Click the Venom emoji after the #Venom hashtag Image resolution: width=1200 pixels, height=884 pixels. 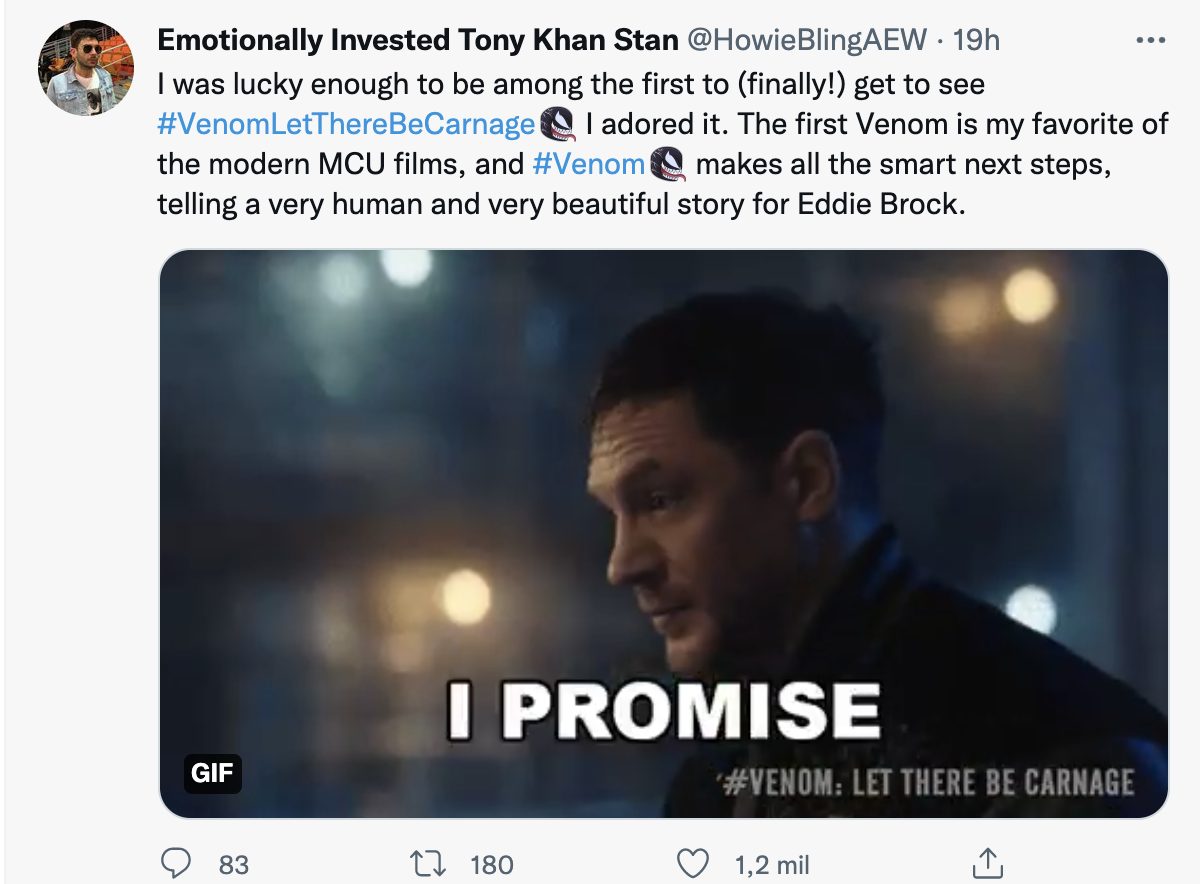coord(667,163)
